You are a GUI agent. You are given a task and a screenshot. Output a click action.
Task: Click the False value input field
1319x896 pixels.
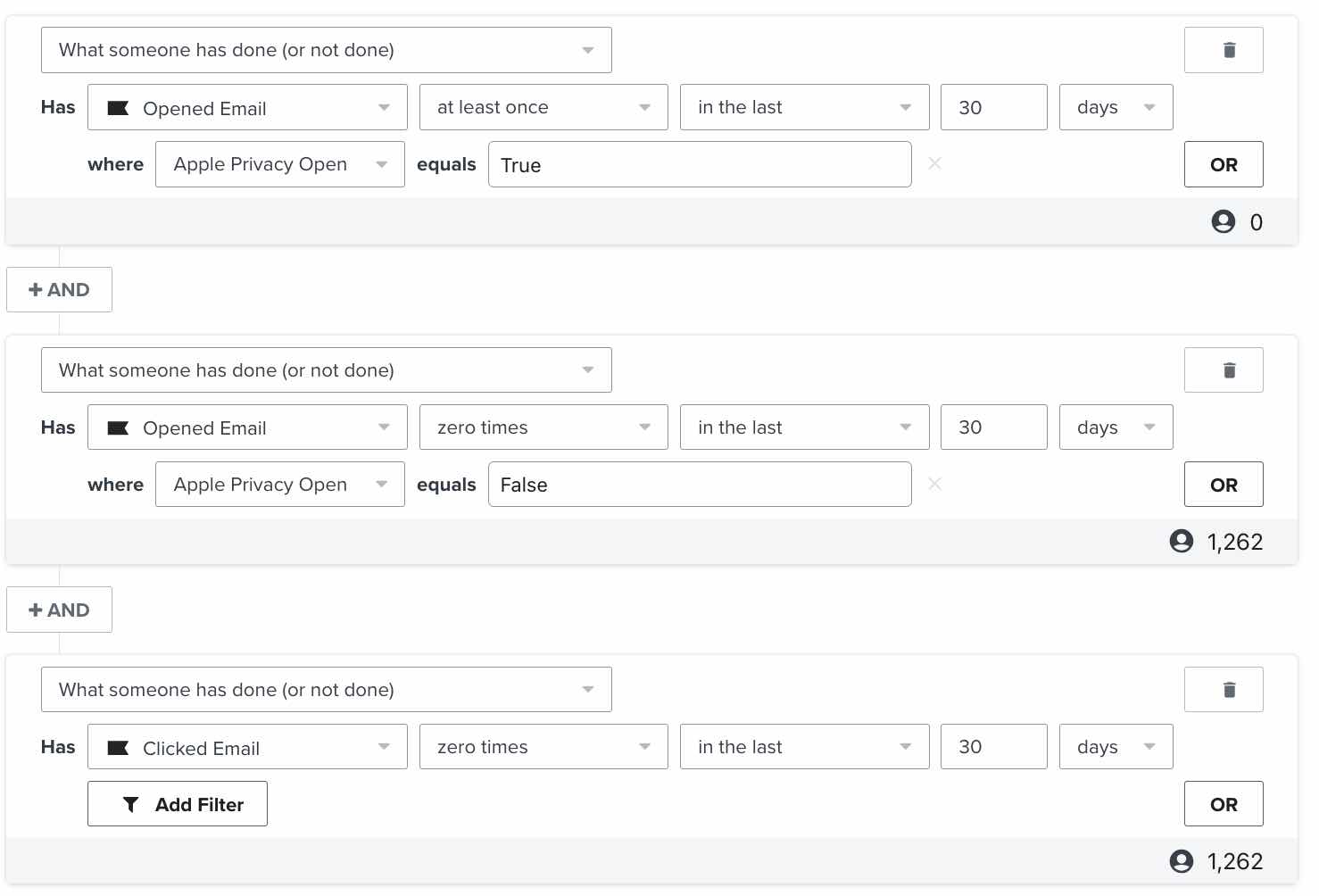(699, 485)
